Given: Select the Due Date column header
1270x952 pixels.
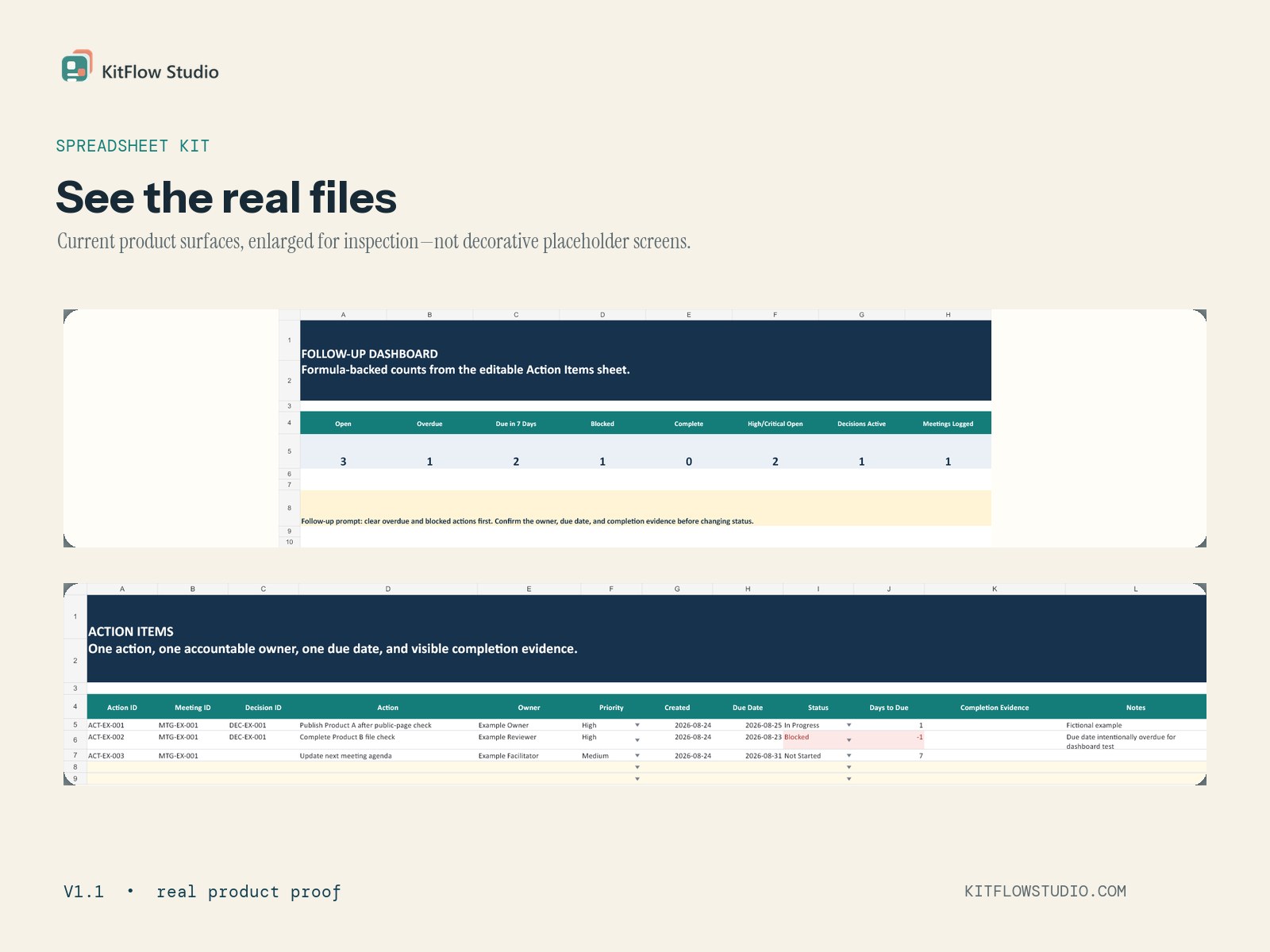Looking at the screenshot, I should tap(748, 707).
